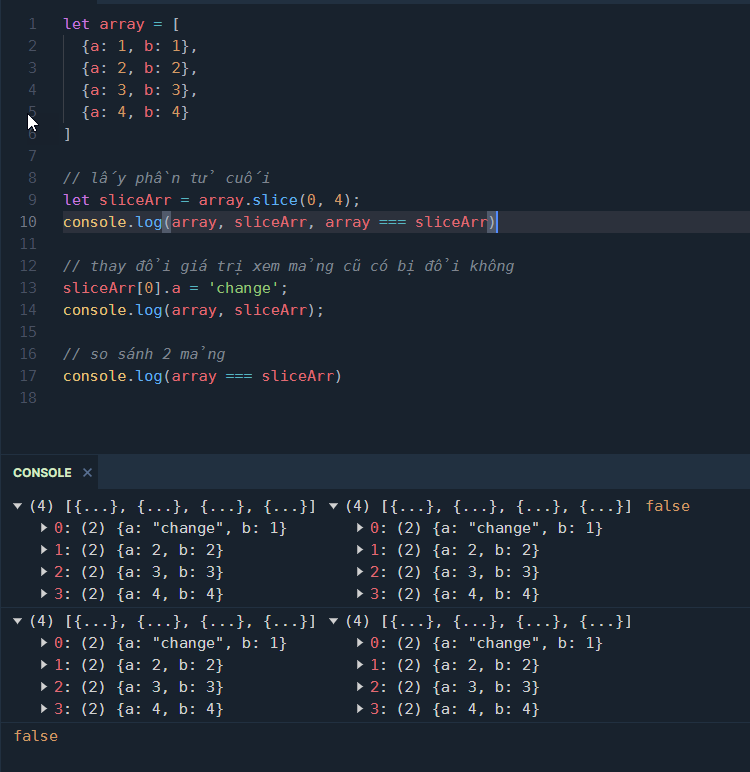Image resolution: width=750 pixels, height=772 pixels.
Task: Click the final standalone false output line
Action: point(36,736)
